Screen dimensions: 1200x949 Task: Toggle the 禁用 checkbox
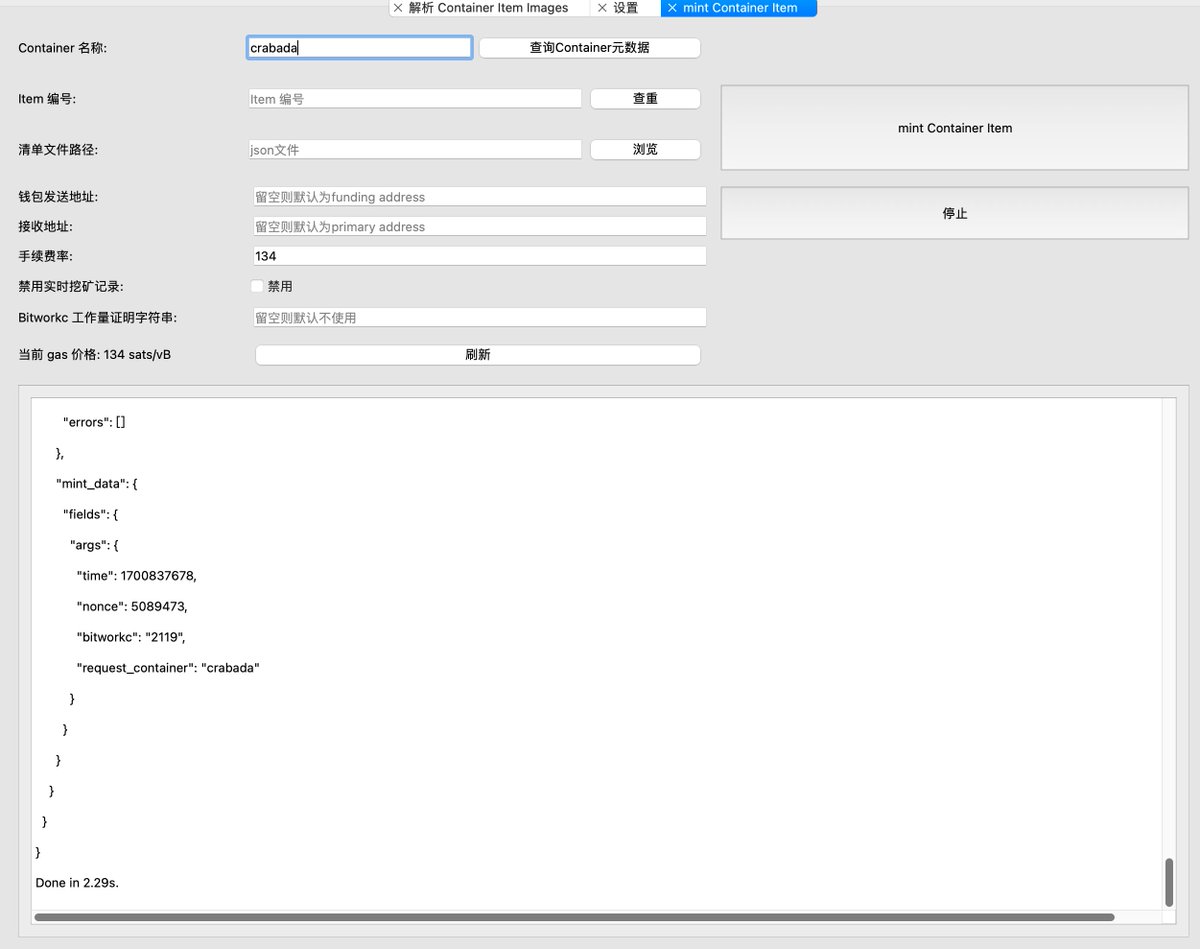tap(258, 286)
